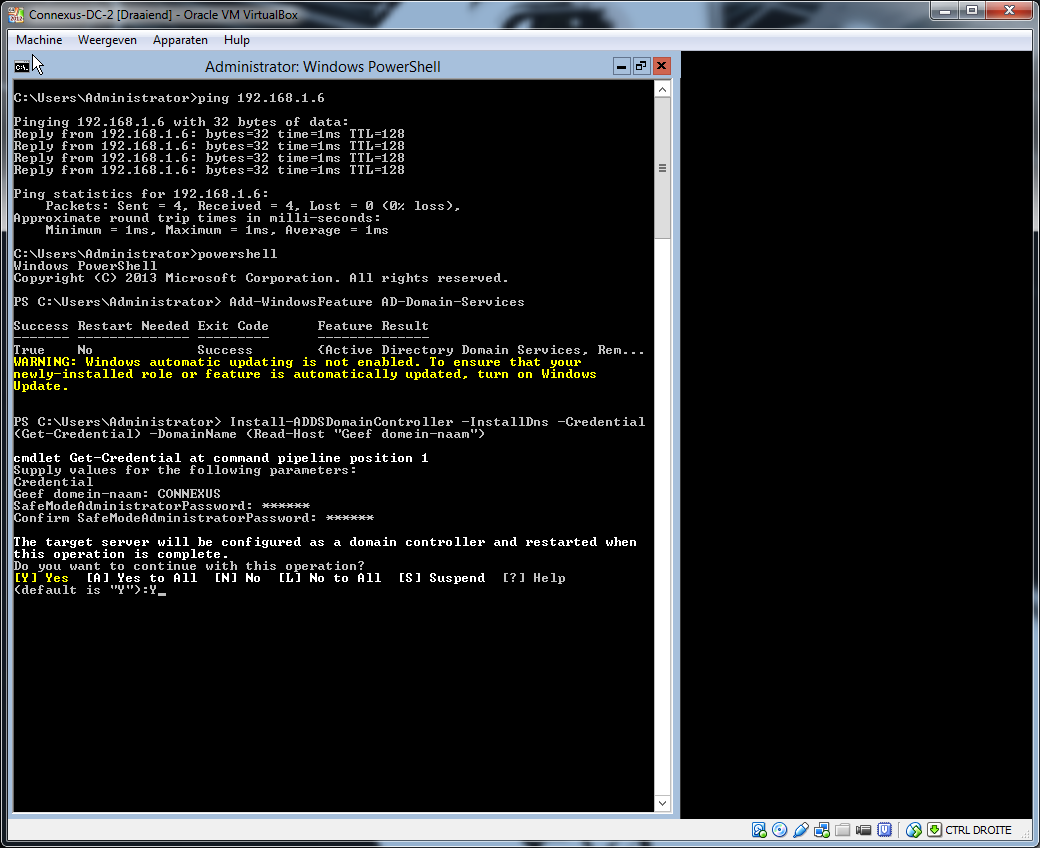
Task: Click the Administrator: Windows PowerShell title bar
Action: pos(322,66)
